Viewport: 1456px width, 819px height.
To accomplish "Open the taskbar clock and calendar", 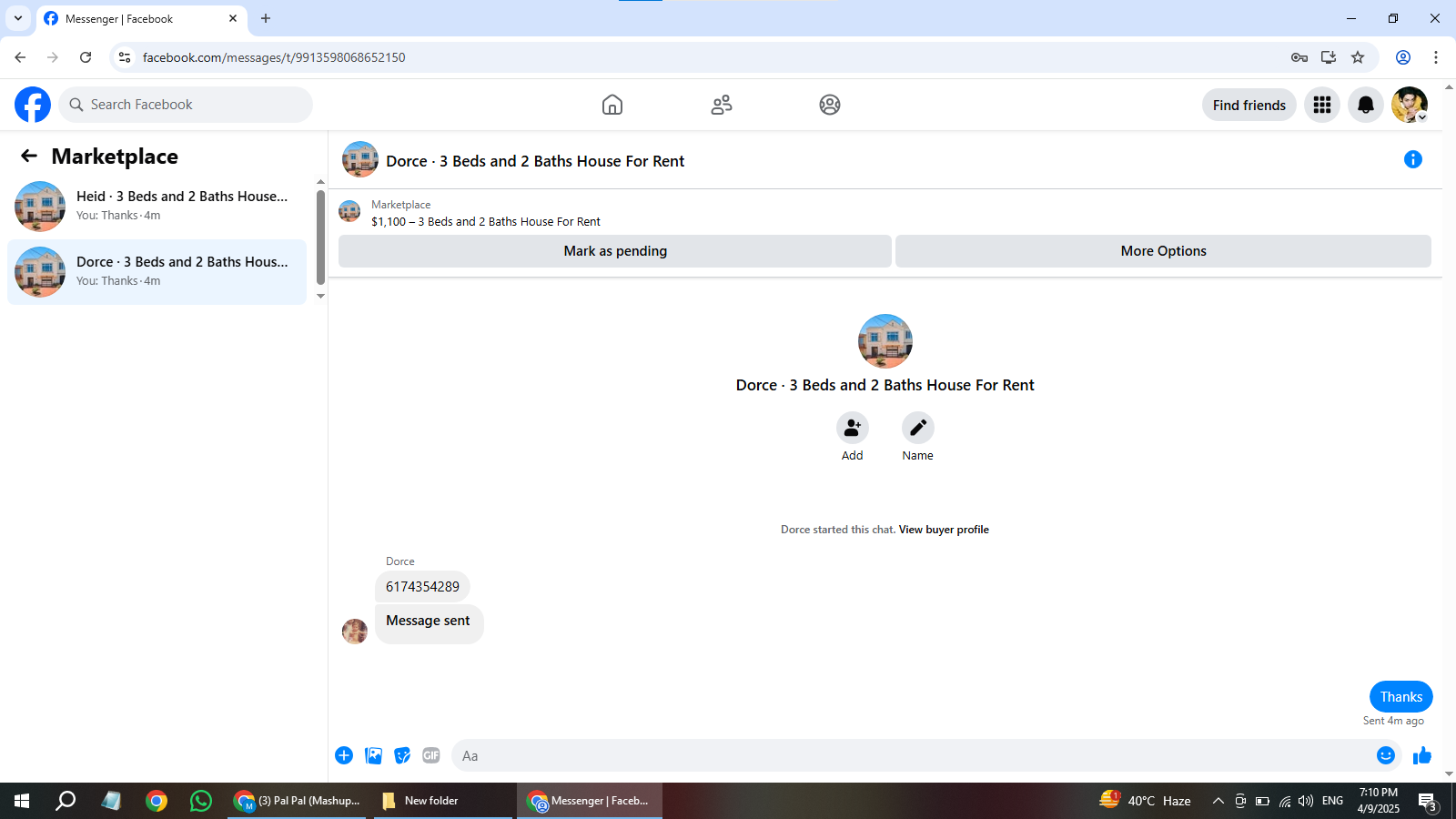I will [1379, 801].
